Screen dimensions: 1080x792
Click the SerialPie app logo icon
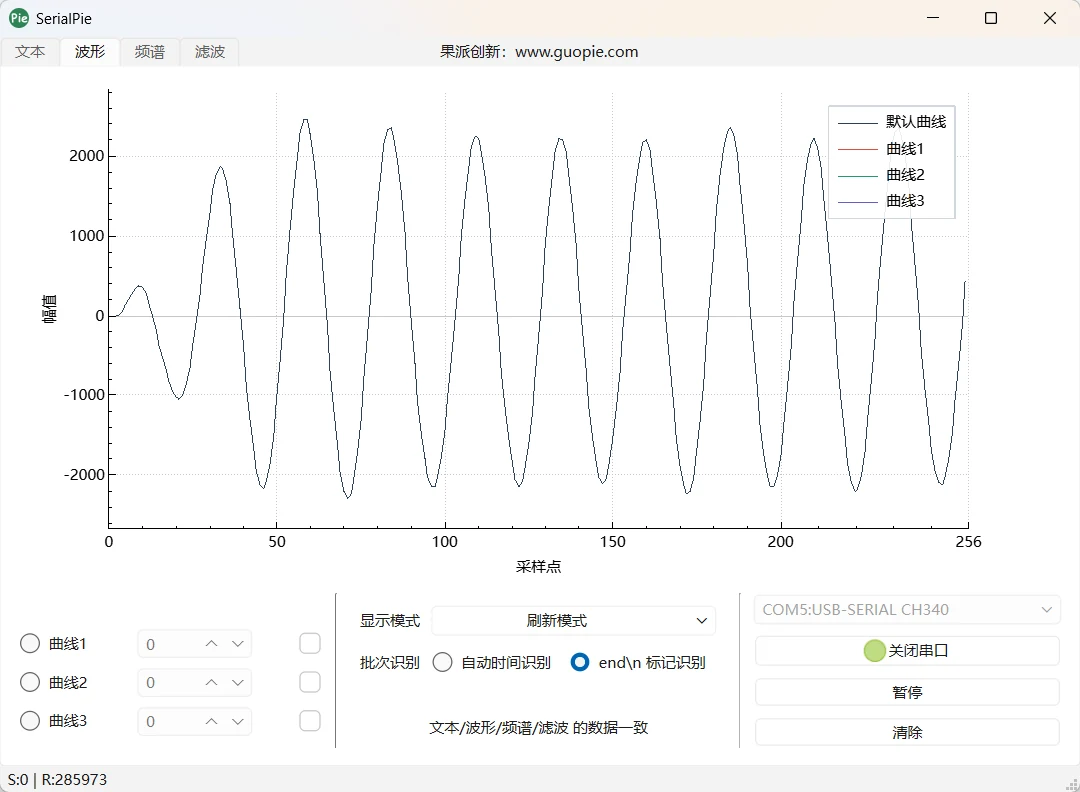[x=19, y=18]
